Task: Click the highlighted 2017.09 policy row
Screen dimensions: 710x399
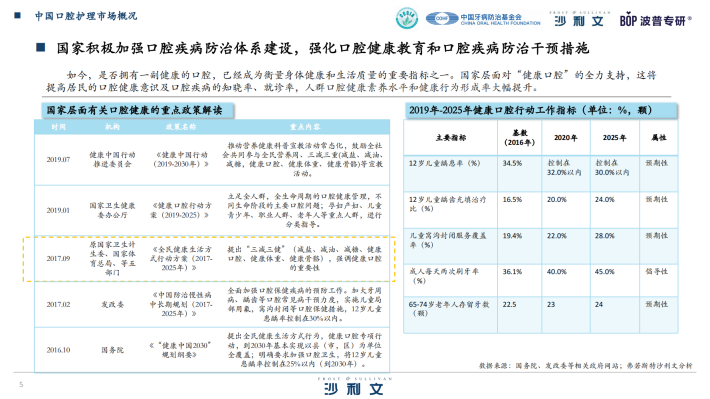Action: click(x=209, y=259)
